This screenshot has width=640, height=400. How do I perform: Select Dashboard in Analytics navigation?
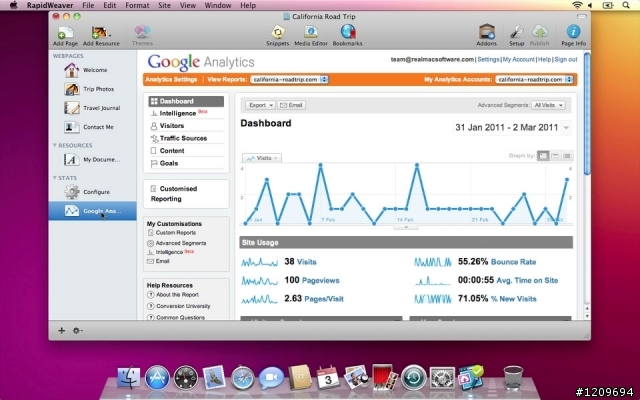186,101
